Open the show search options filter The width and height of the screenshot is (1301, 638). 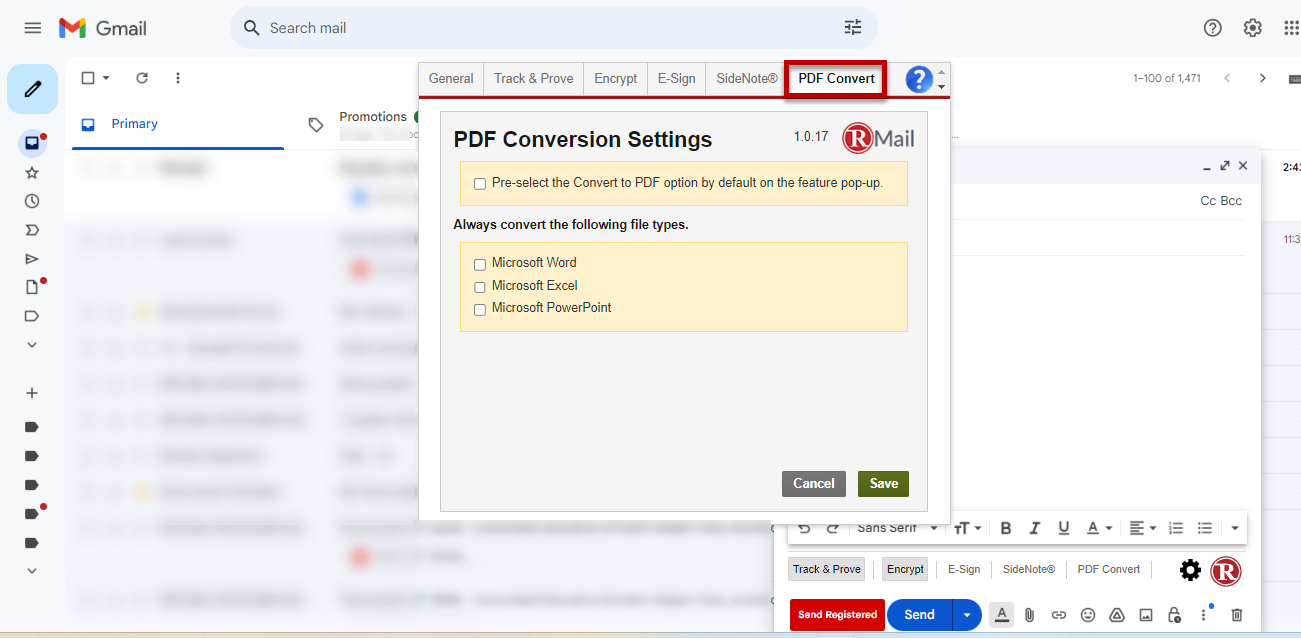pos(853,28)
